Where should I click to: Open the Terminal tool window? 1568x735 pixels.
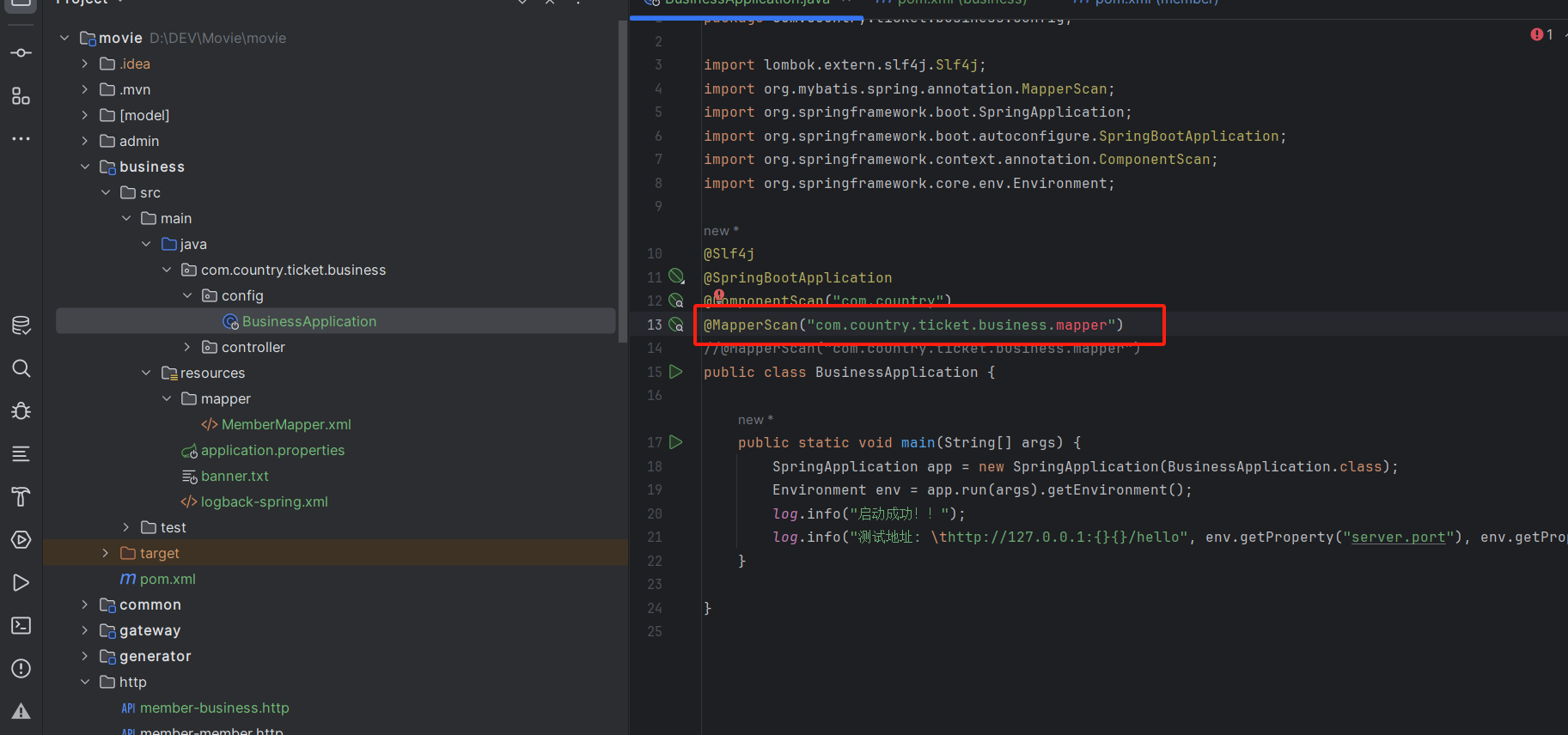click(21, 626)
